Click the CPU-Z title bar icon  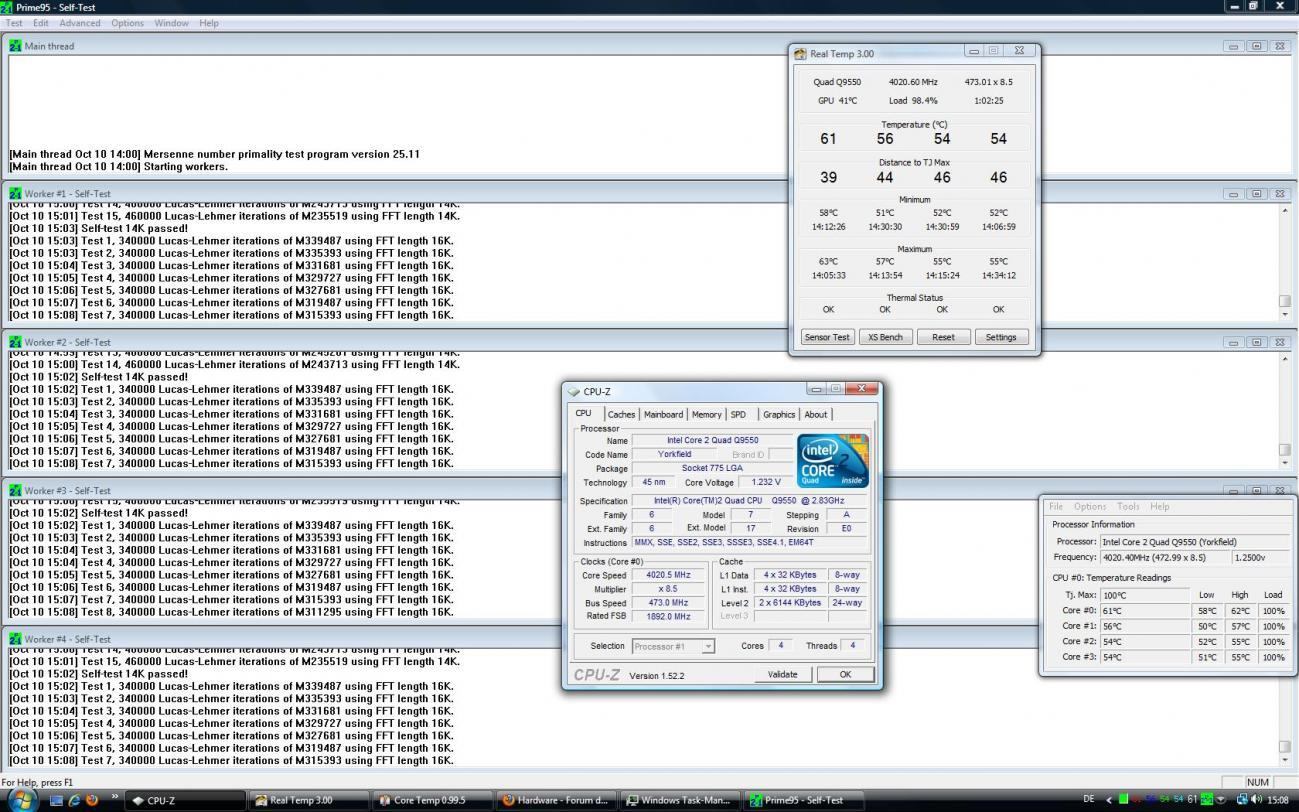[x=573, y=392]
